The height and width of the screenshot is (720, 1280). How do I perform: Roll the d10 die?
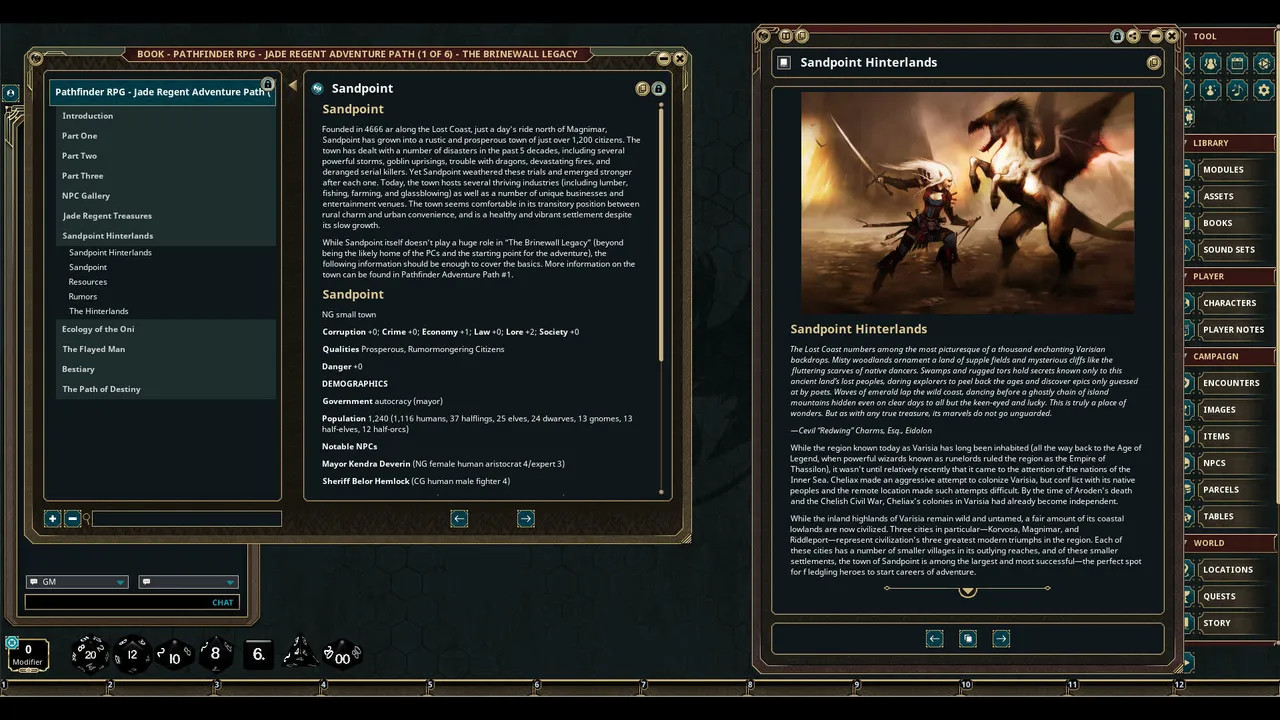coord(174,655)
